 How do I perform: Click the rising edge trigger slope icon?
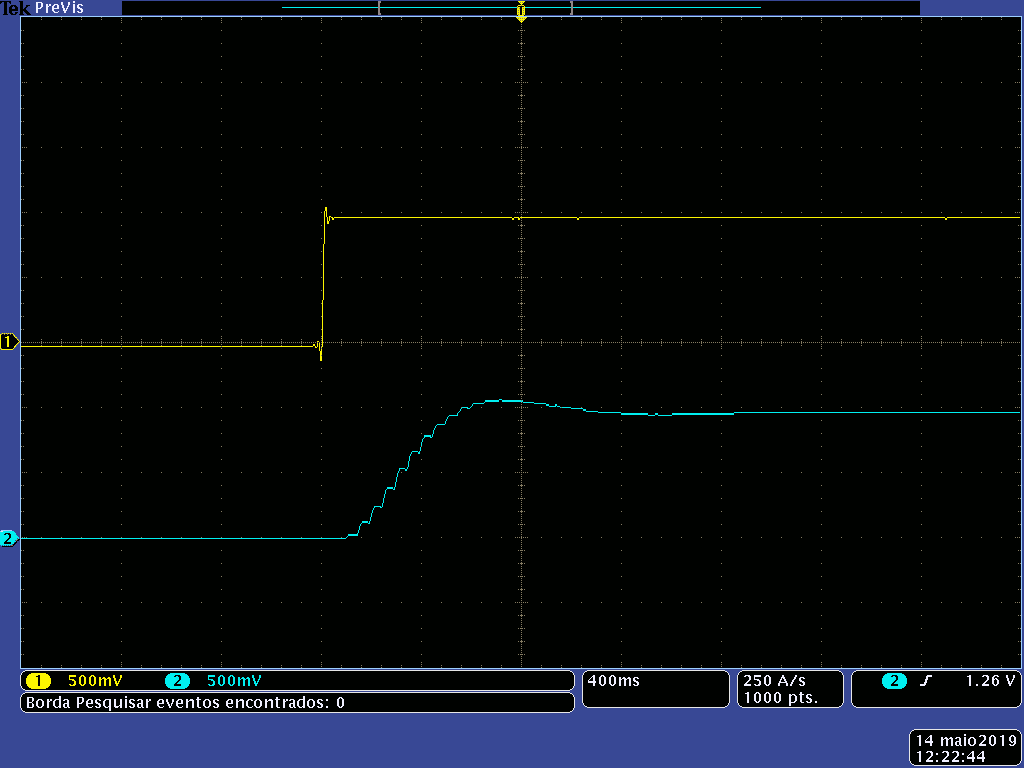[x=926, y=681]
